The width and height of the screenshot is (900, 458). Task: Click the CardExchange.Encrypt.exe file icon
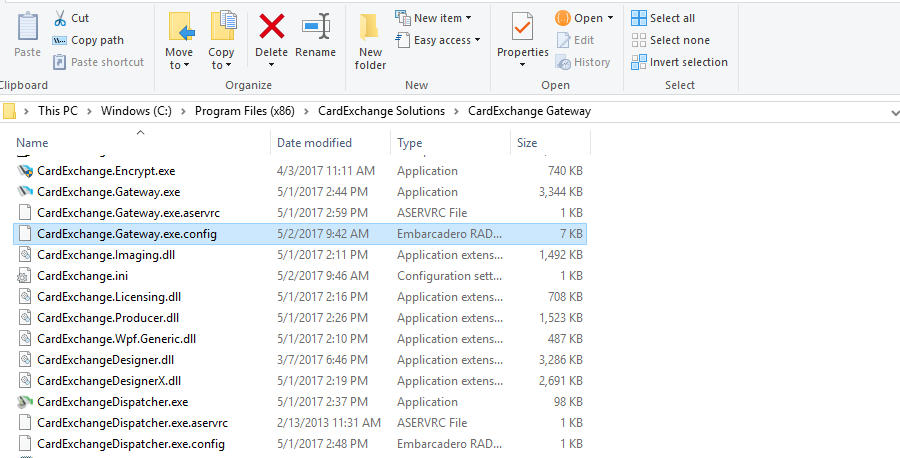pos(25,171)
